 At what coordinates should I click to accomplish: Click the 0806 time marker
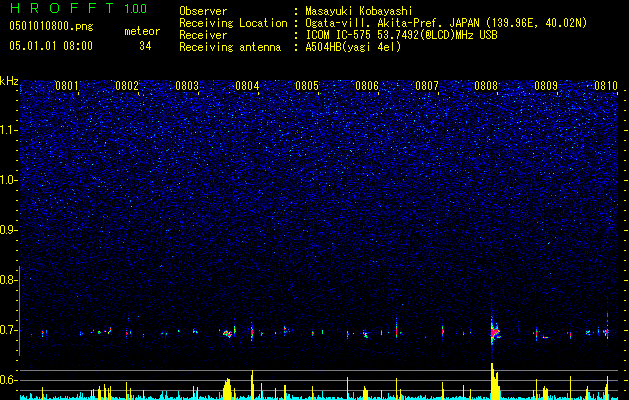click(x=367, y=86)
